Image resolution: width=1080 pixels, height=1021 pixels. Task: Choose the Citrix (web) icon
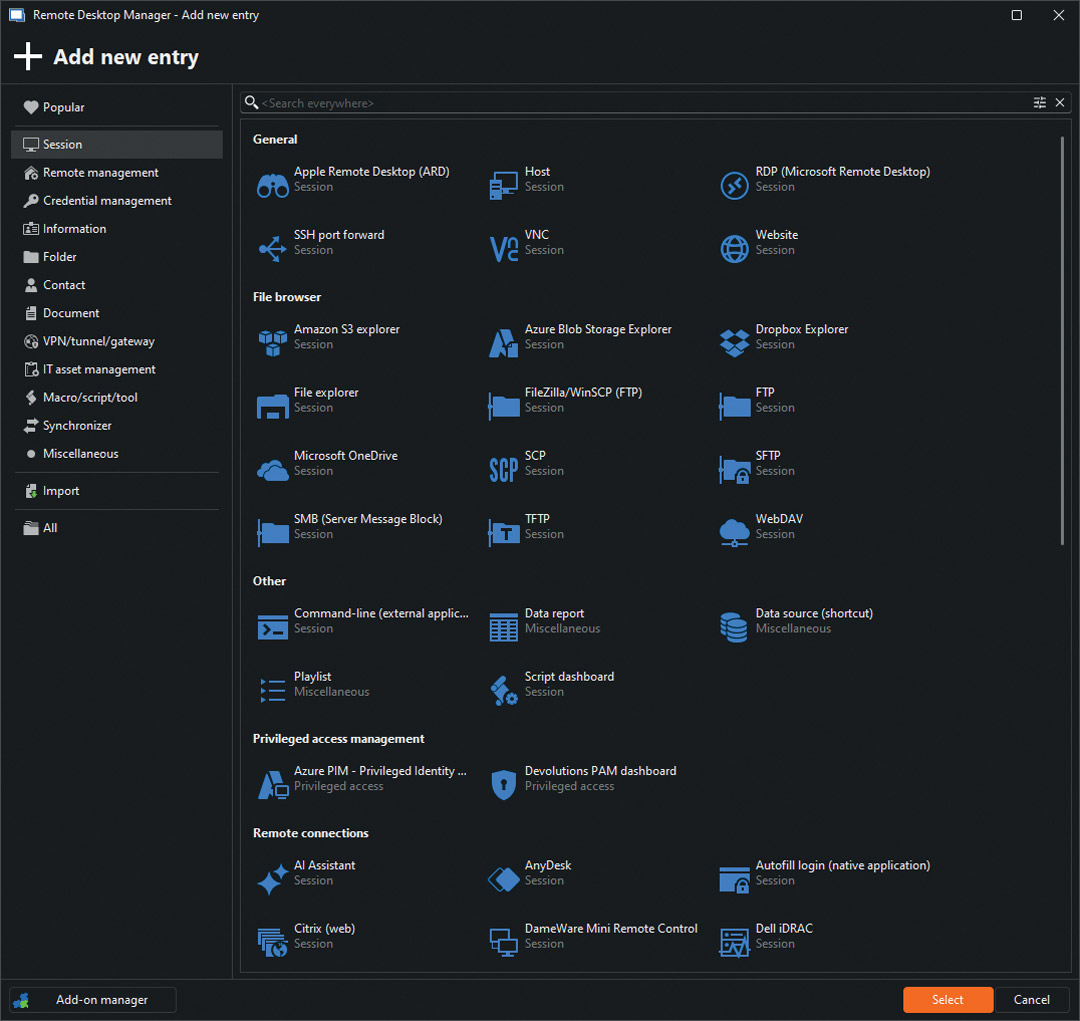point(273,942)
